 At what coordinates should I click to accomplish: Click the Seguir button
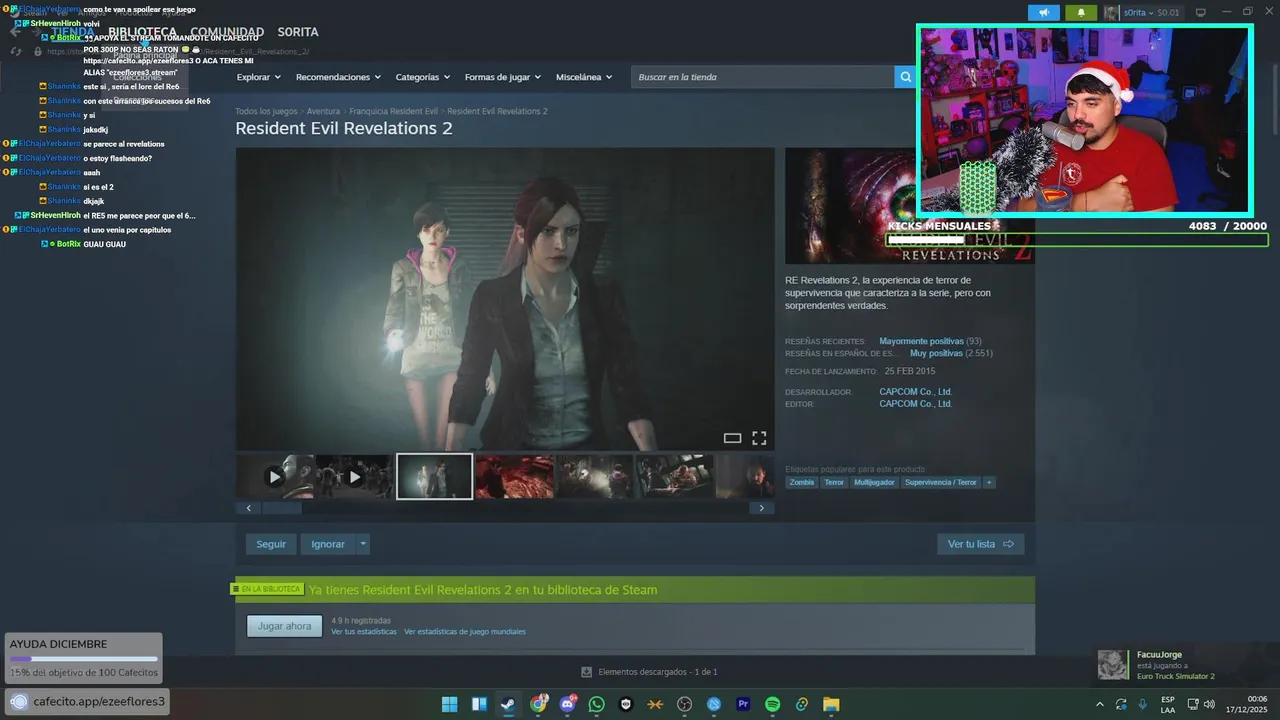271,544
